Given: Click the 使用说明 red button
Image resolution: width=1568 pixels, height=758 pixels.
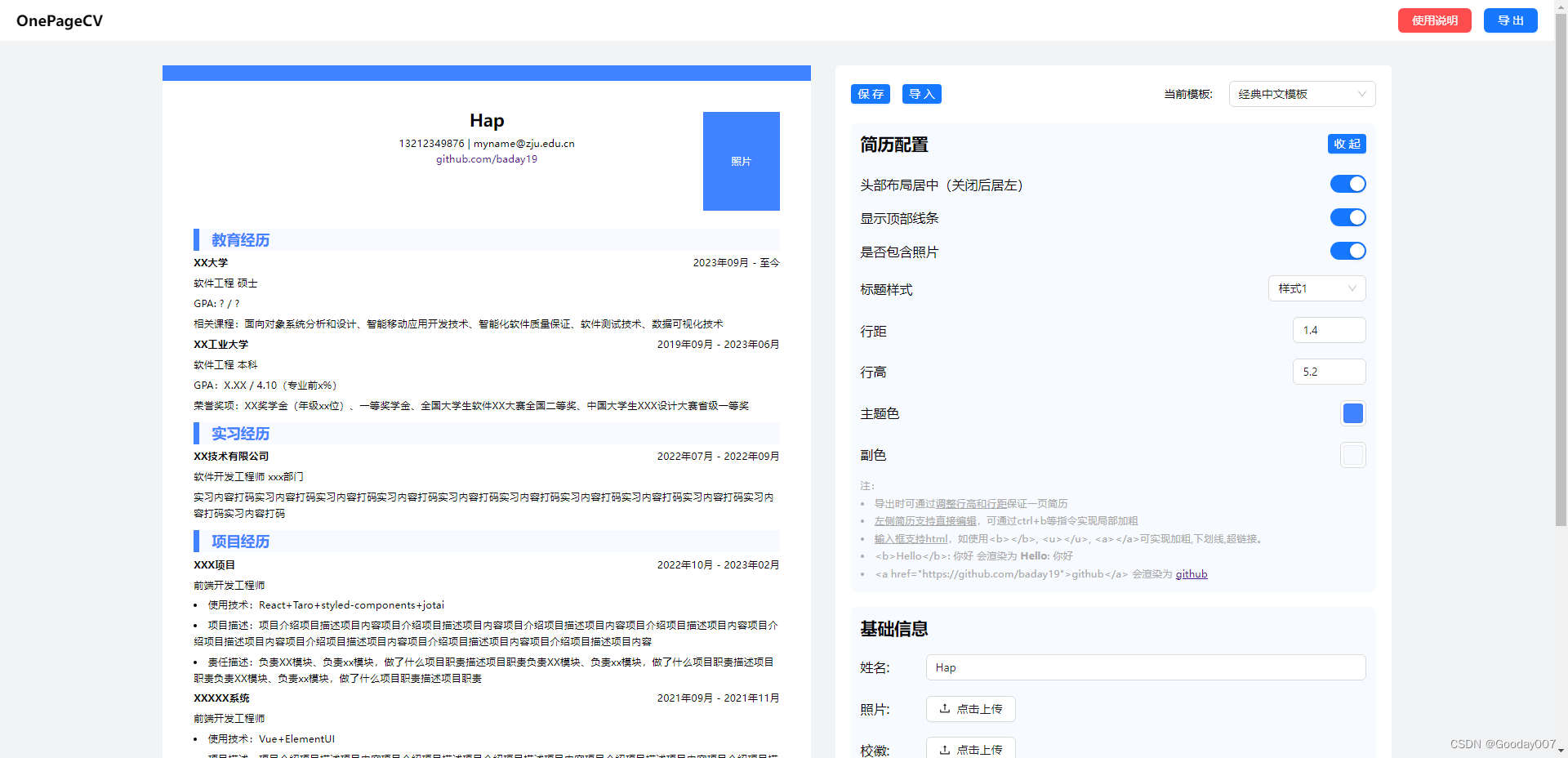Looking at the screenshot, I should click(1434, 20).
